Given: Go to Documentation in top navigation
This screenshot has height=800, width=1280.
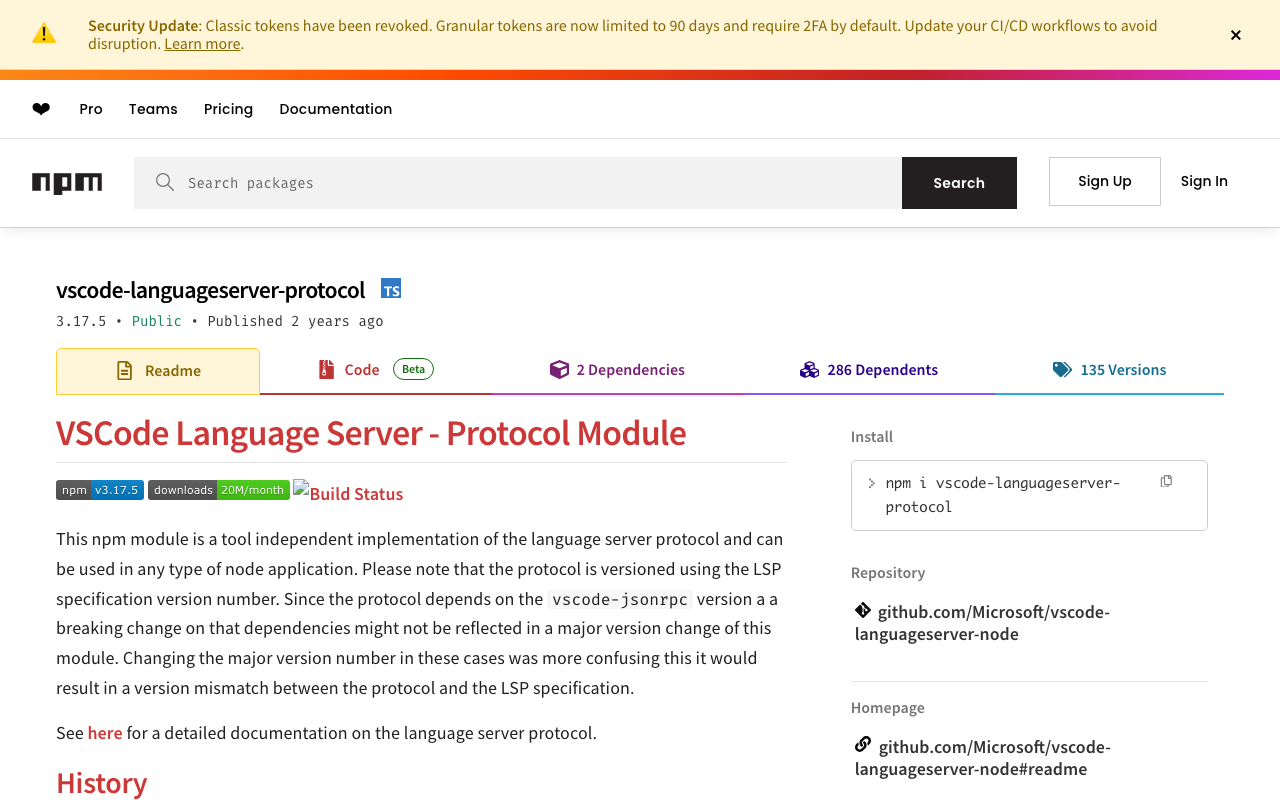Looking at the screenshot, I should (x=336, y=109).
